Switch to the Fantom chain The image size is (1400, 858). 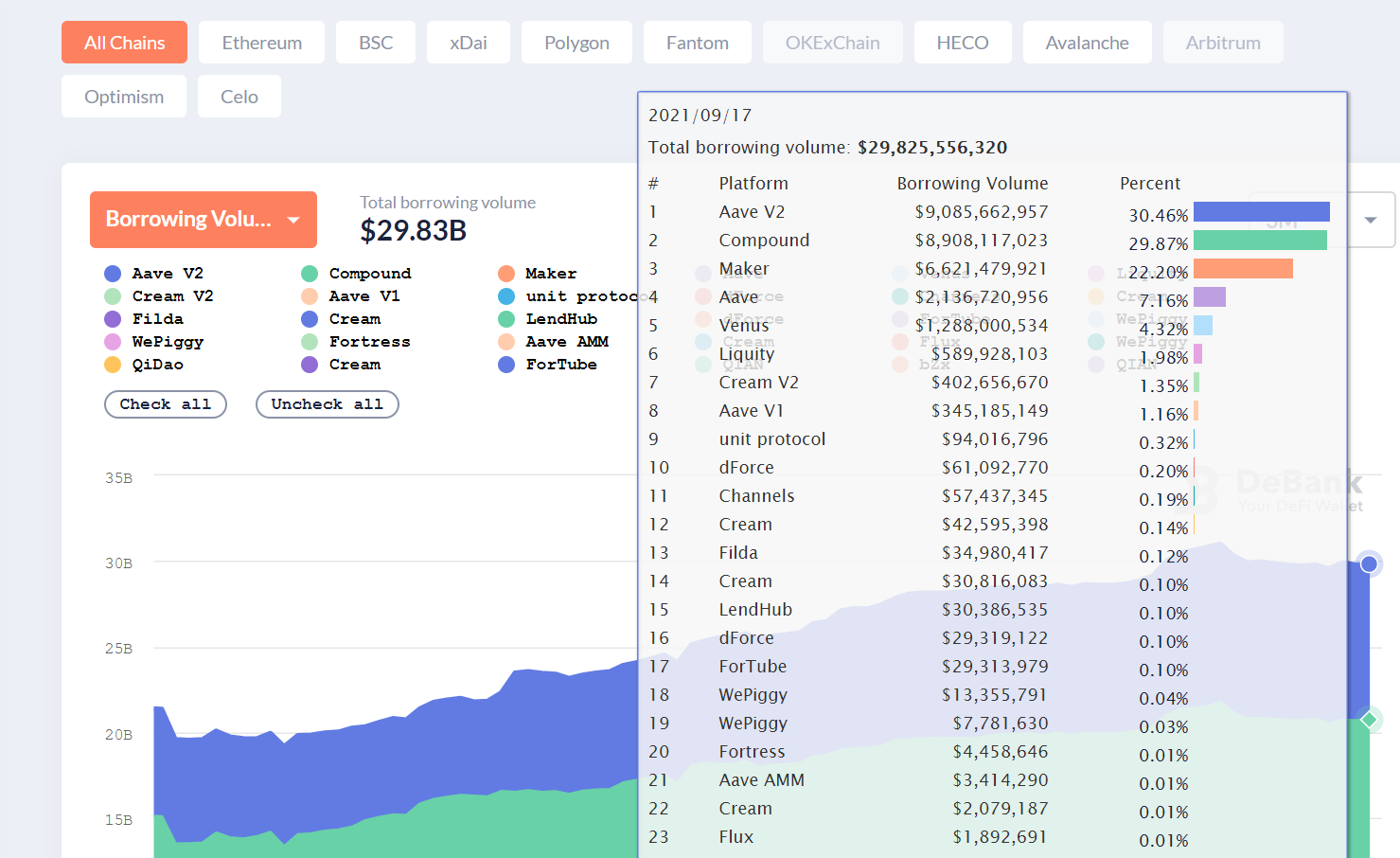coord(698,43)
